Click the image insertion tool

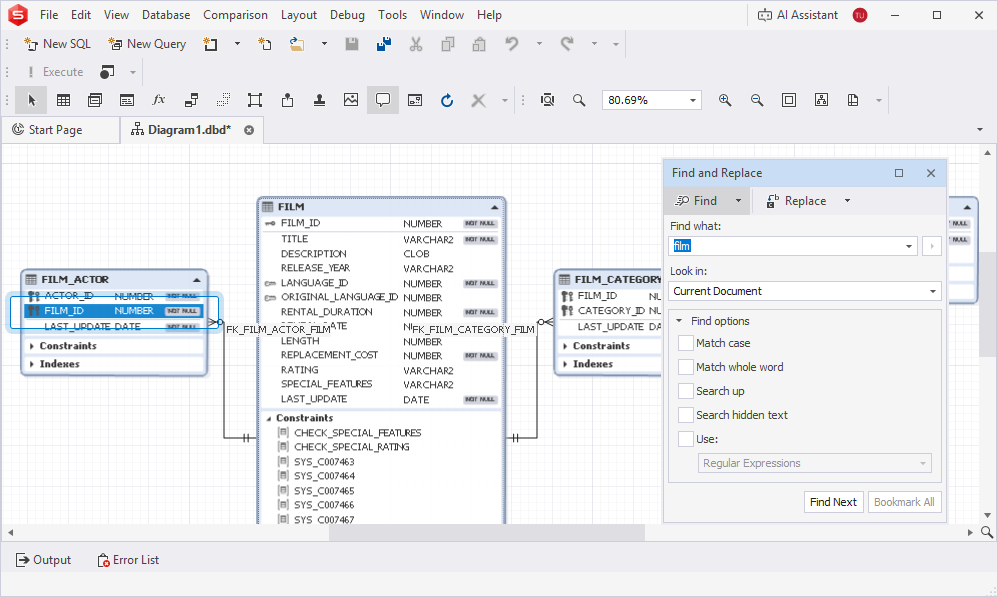[x=348, y=100]
